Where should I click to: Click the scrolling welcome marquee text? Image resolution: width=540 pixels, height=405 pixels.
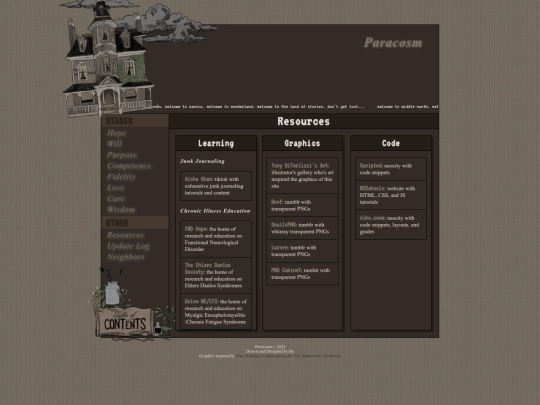click(x=295, y=107)
